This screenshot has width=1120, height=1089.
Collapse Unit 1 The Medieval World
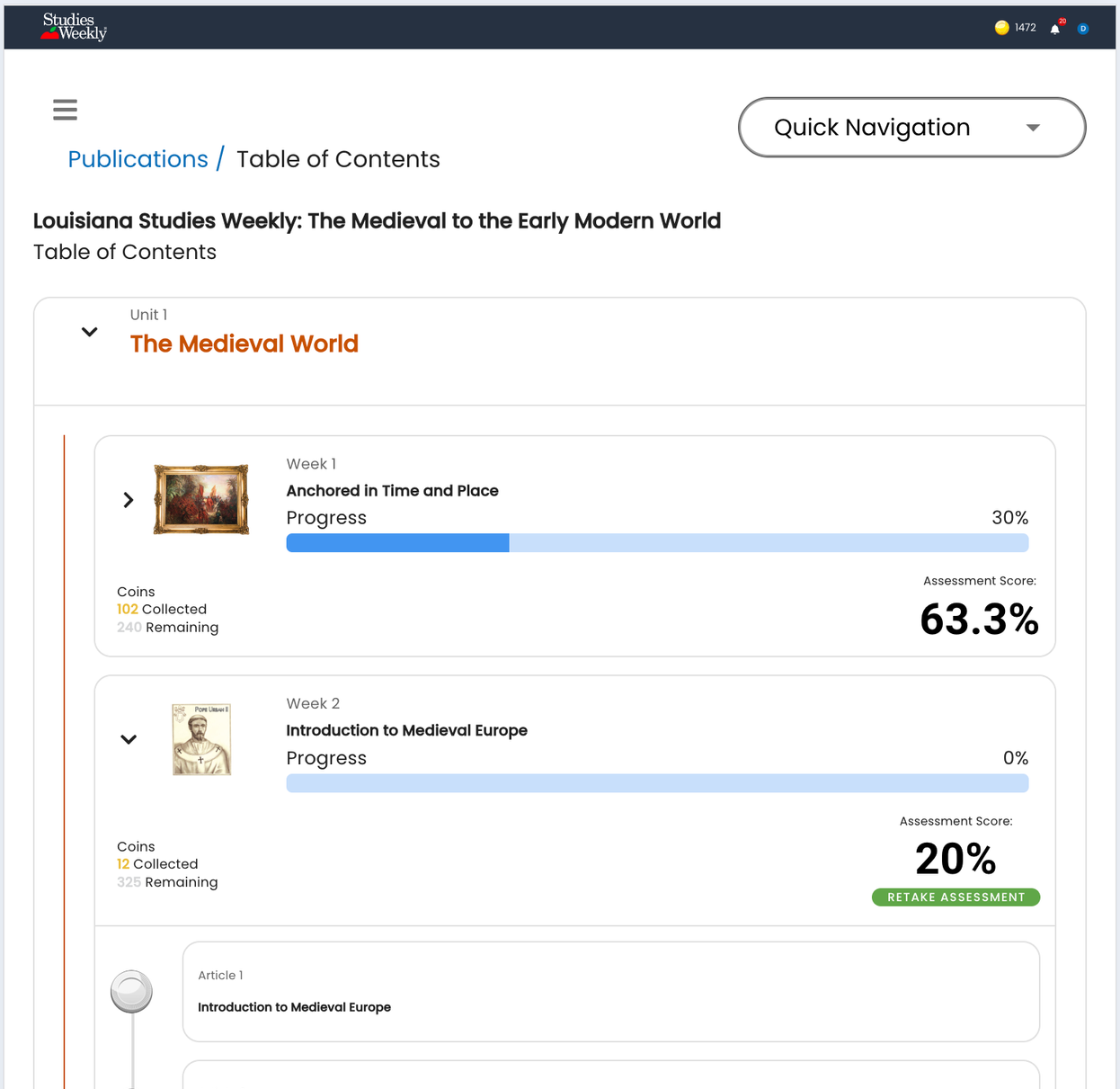tap(89, 332)
